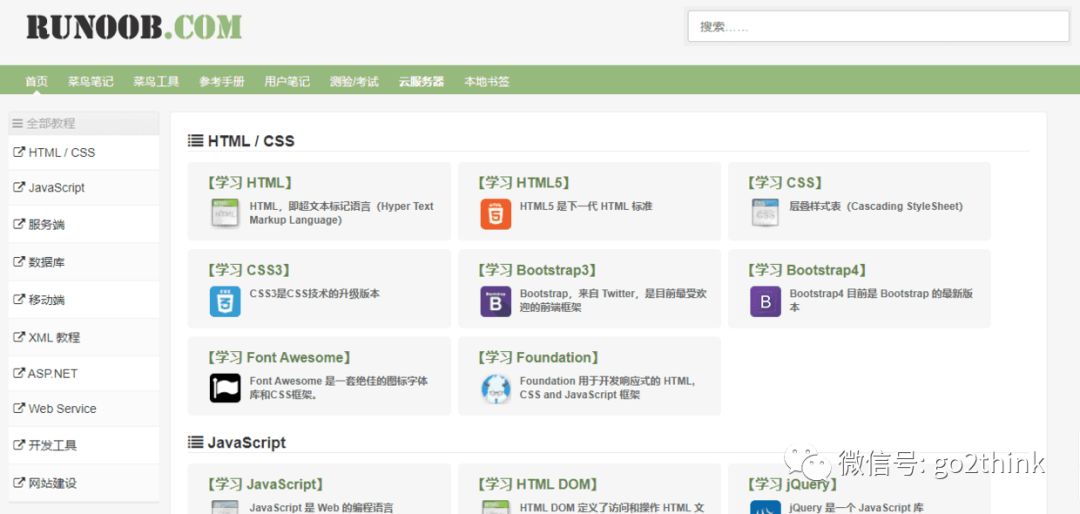
Task: Open the 【学习 HTML5】 title link
Action: (524, 183)
